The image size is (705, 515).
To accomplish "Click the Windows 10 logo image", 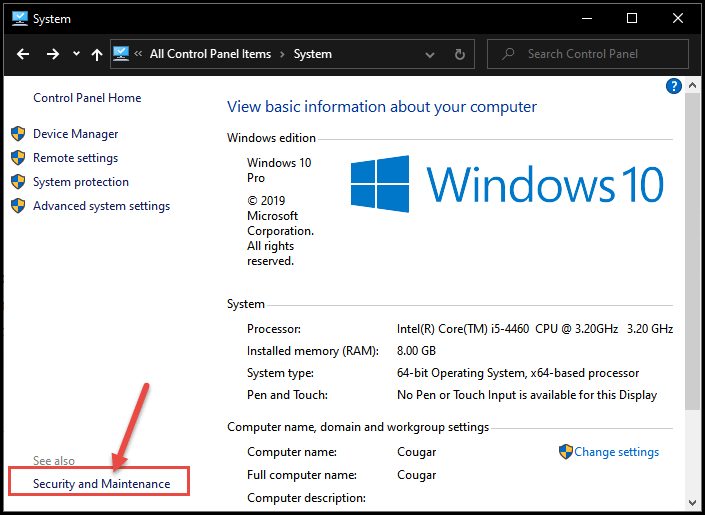I will [x=507, y=184].
